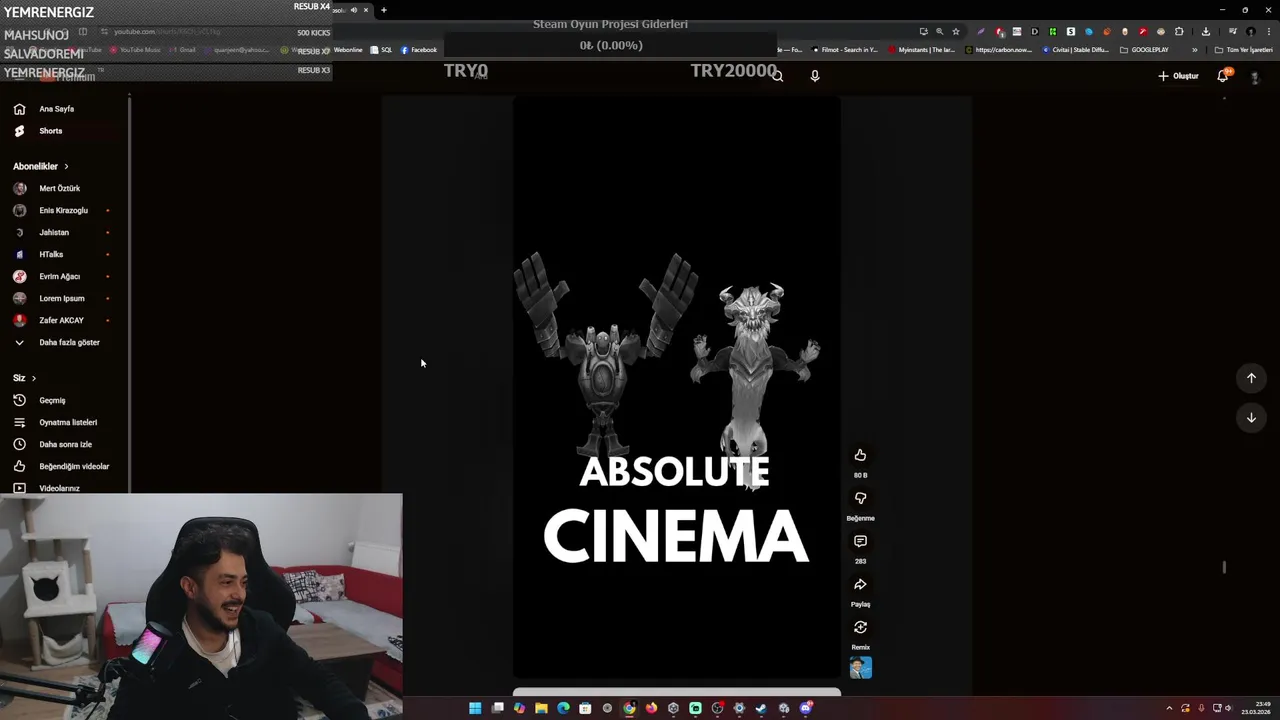Open the channel avatar below Remix
Image resolution: width=1280 pixels, height=720 pixels.
click(861, 668)
